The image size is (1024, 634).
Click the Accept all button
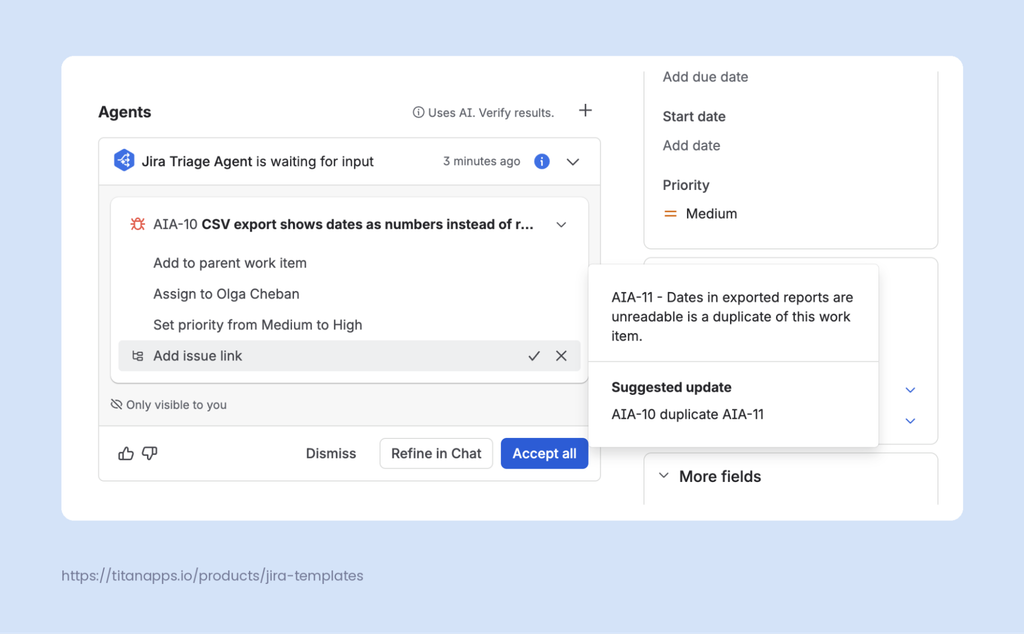pyautogui.click(x=544, y=453)
